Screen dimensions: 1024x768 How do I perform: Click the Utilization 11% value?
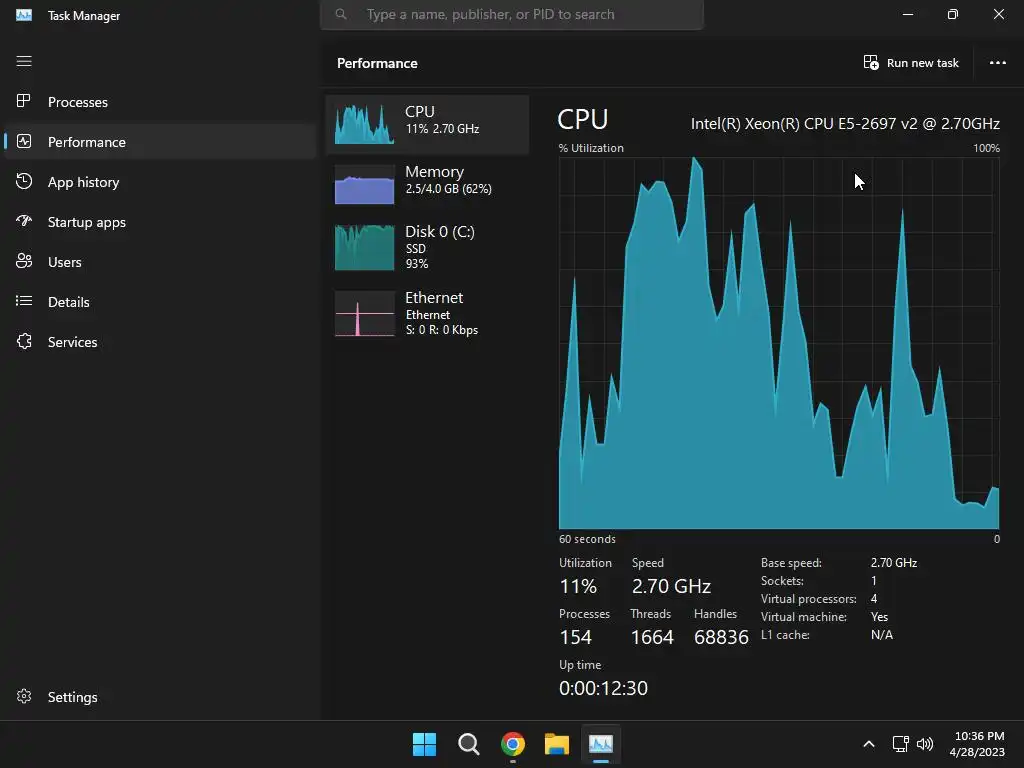(x=578, y=586)
